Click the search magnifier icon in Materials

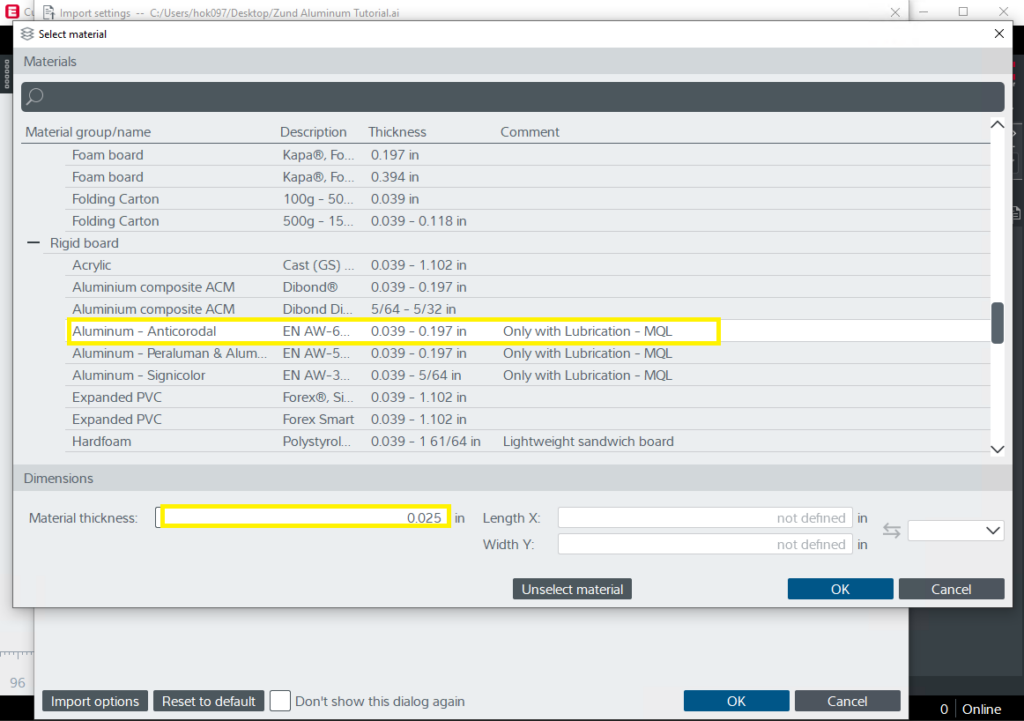(x=35, y=97)
